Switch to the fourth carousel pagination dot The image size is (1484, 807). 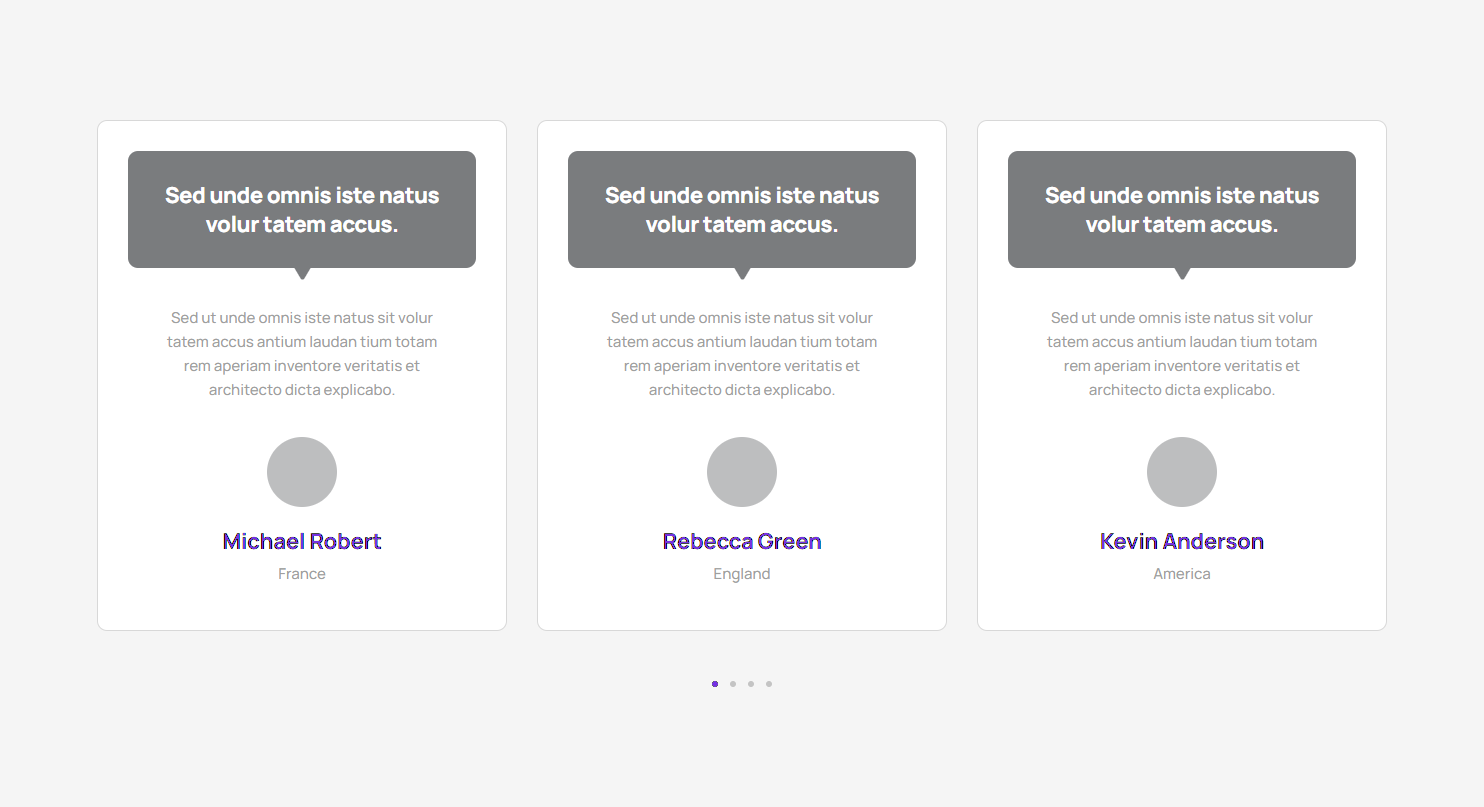tap(769, 684)
